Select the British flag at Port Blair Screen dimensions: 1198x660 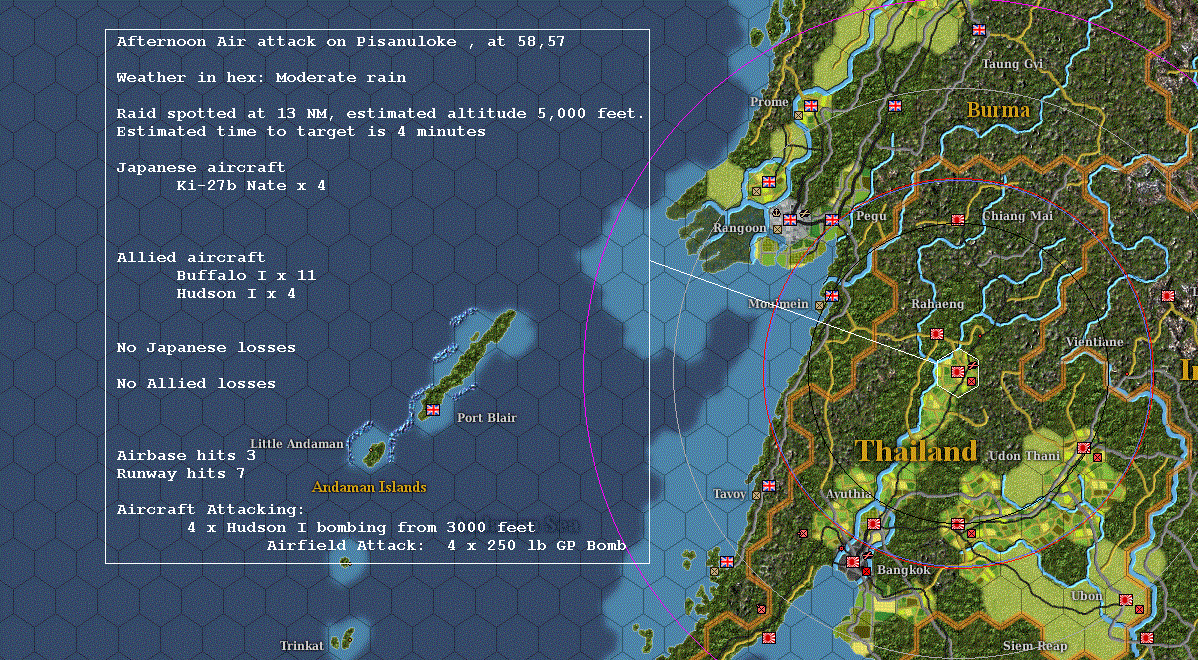[433, 409]
